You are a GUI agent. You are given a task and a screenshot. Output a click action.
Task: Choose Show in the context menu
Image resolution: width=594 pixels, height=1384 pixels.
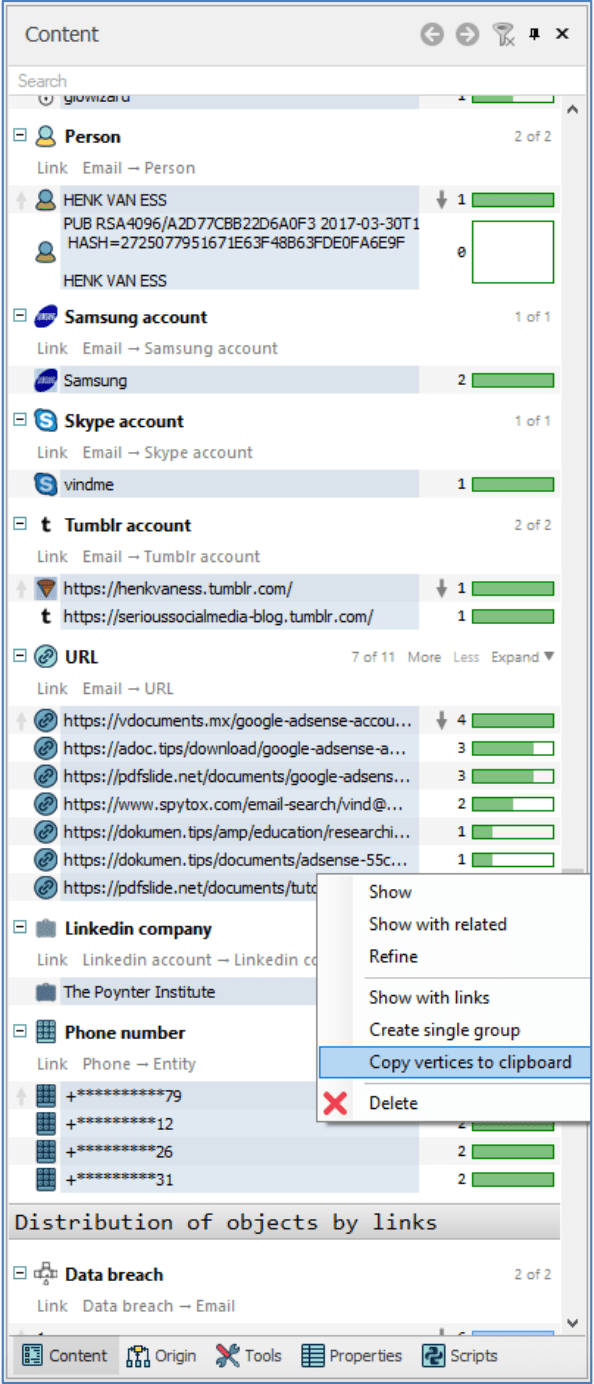[x=390, y=892]
